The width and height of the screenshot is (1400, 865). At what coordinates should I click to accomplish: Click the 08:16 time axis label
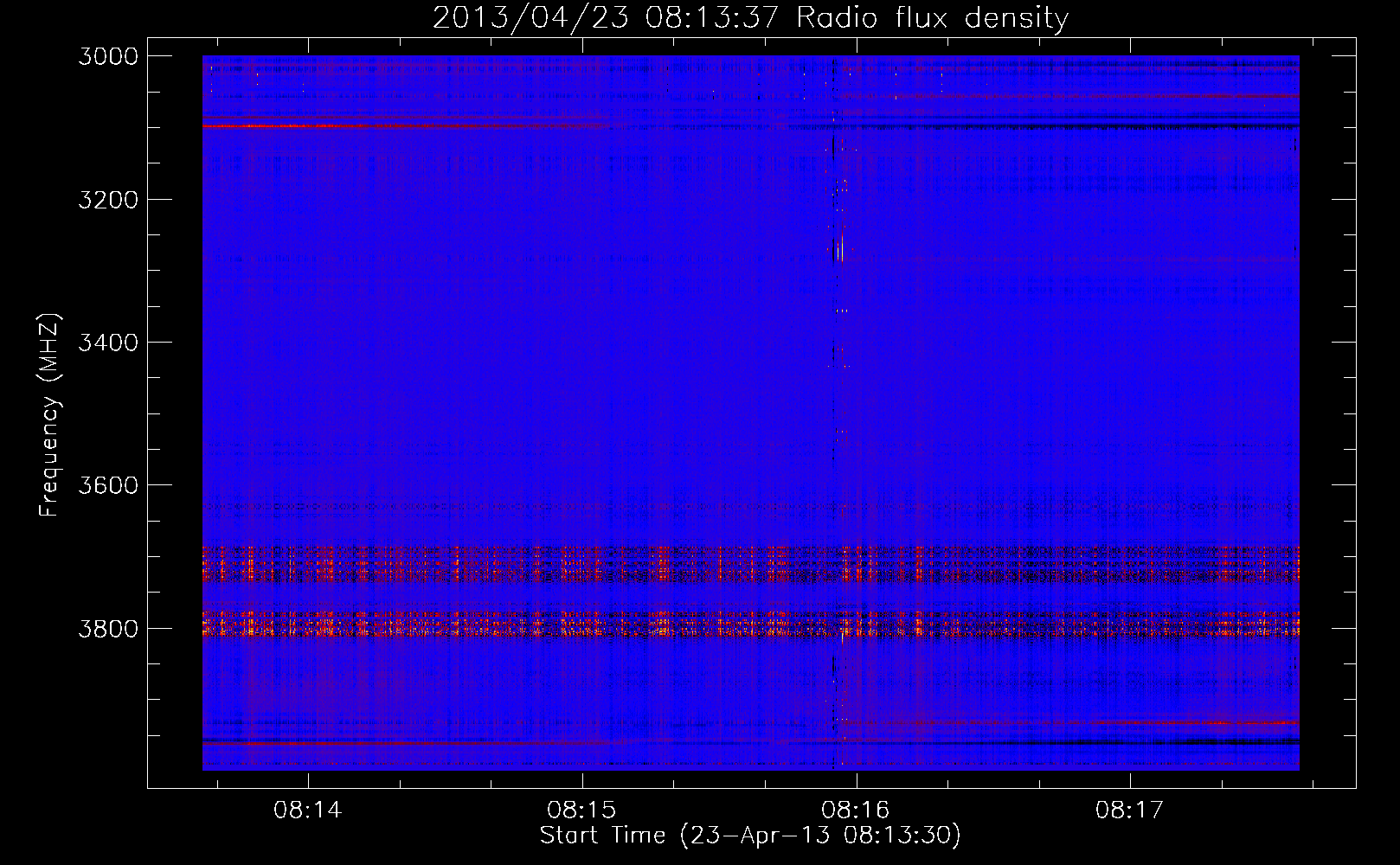(x=856, y=811)
